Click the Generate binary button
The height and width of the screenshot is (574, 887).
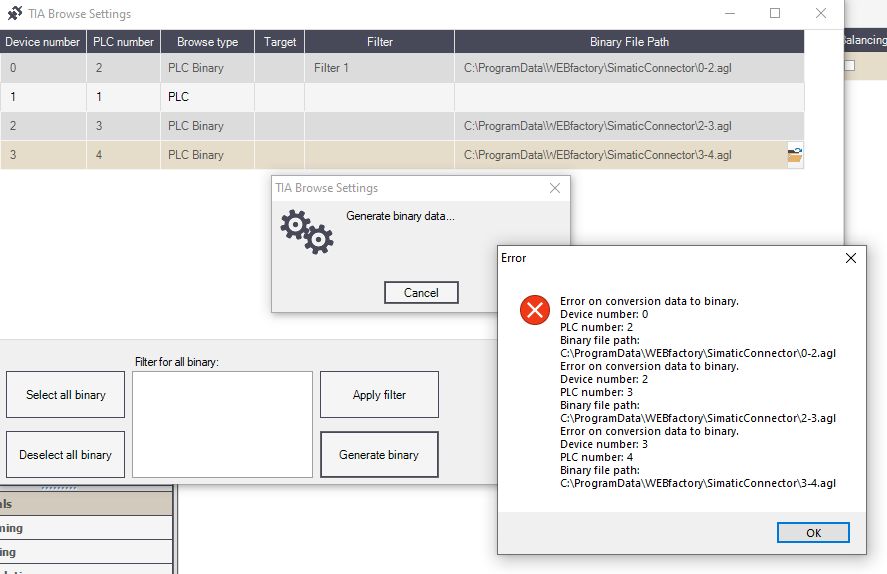[x=379, y=455]
